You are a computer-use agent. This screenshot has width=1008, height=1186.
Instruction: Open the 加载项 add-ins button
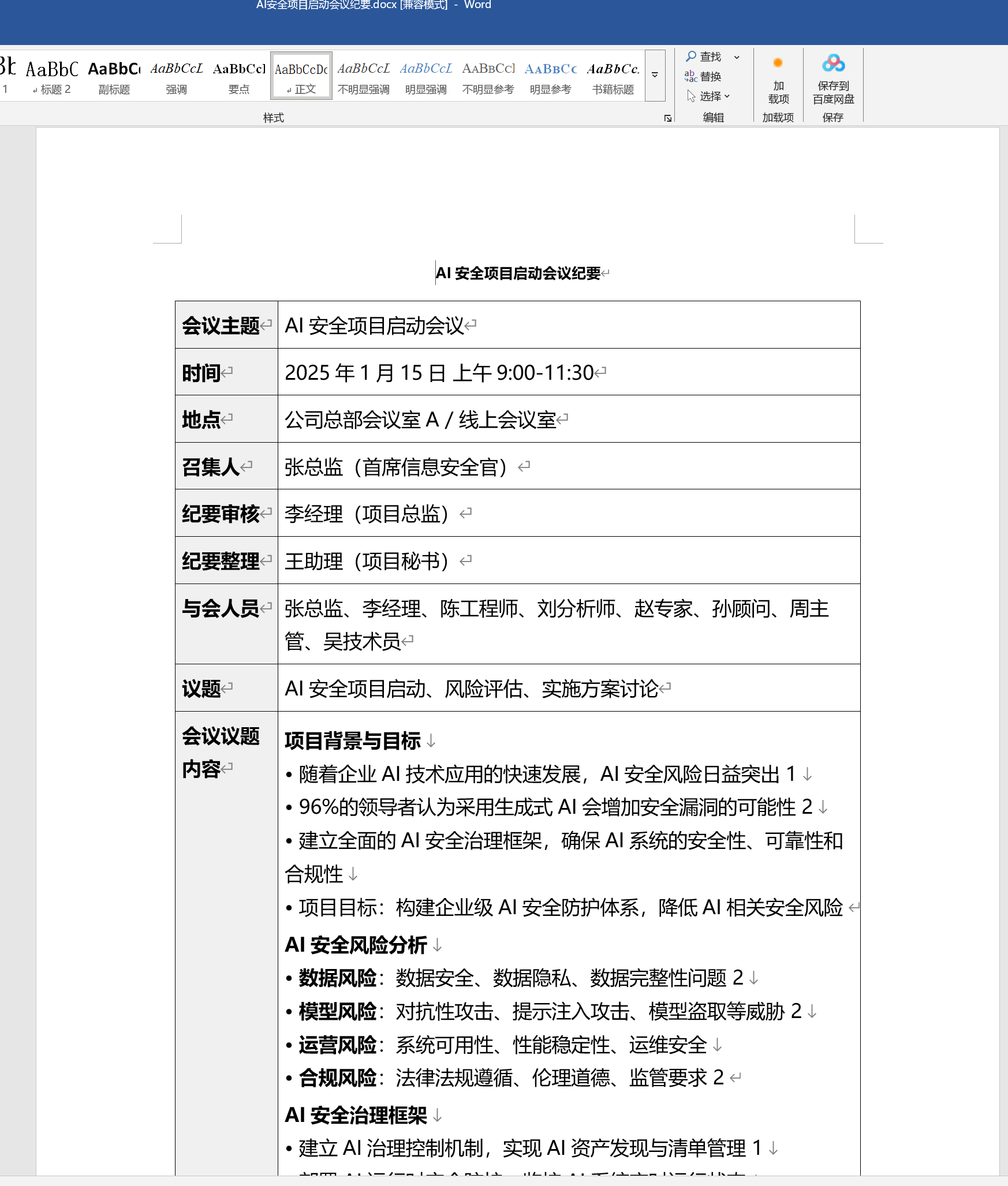778,81
